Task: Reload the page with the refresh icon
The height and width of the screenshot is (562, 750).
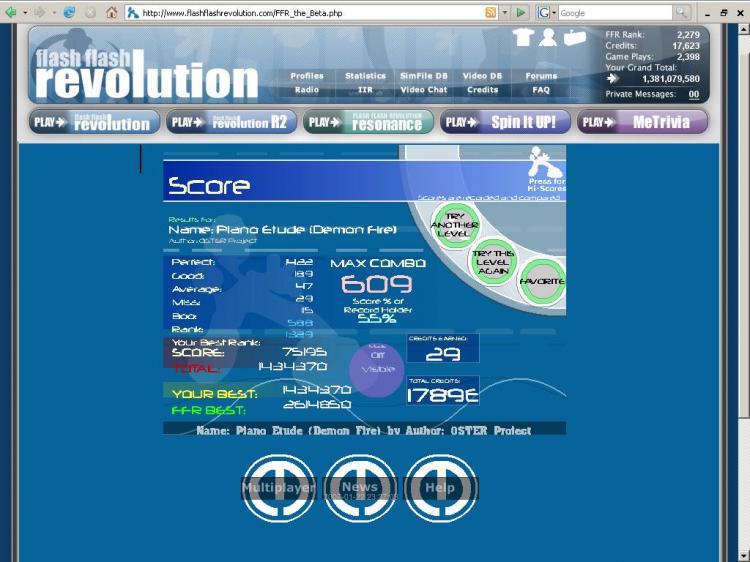Action: coord(69,12)
